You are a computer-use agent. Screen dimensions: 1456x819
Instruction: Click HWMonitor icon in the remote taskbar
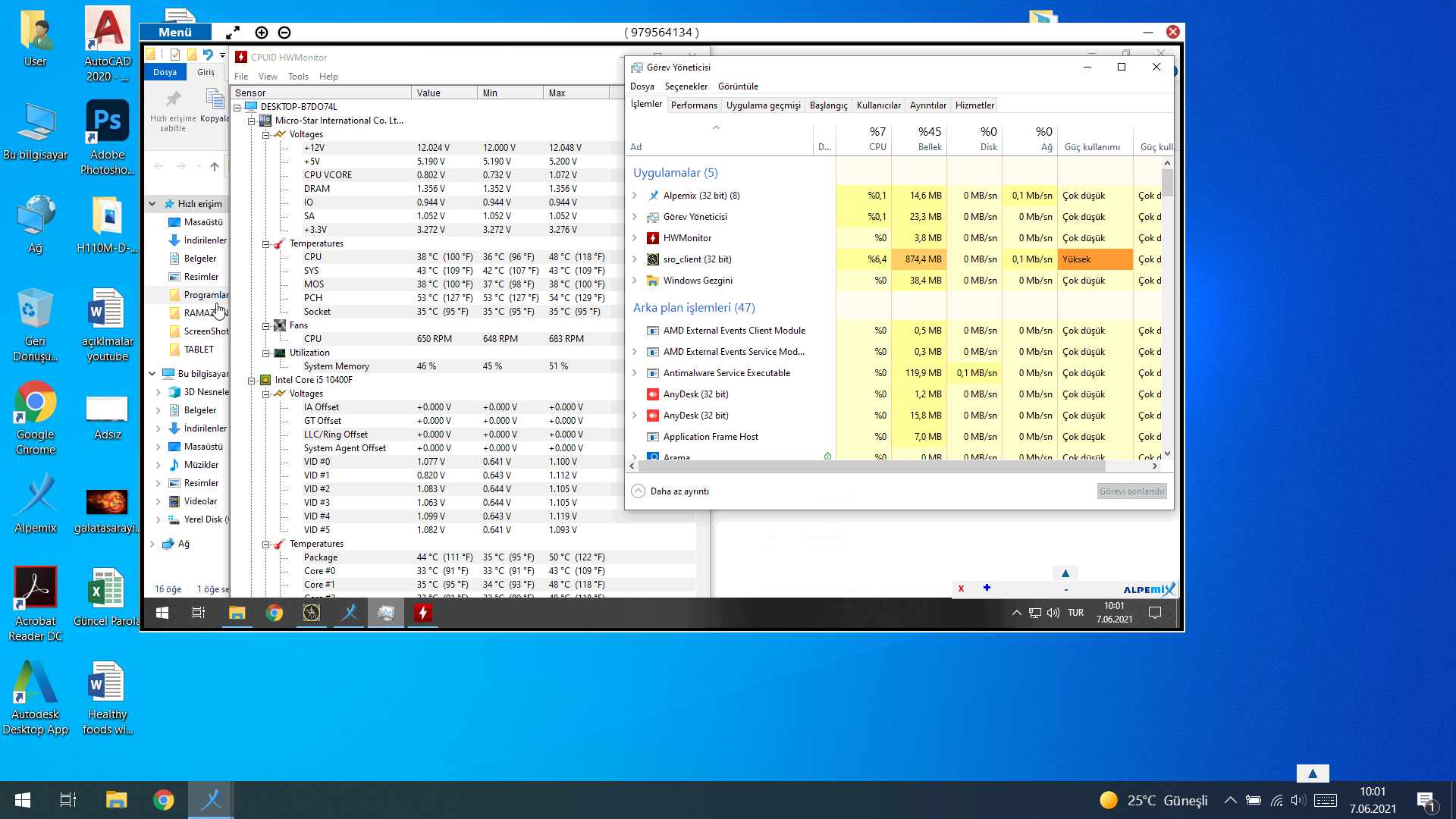[422, 613]
